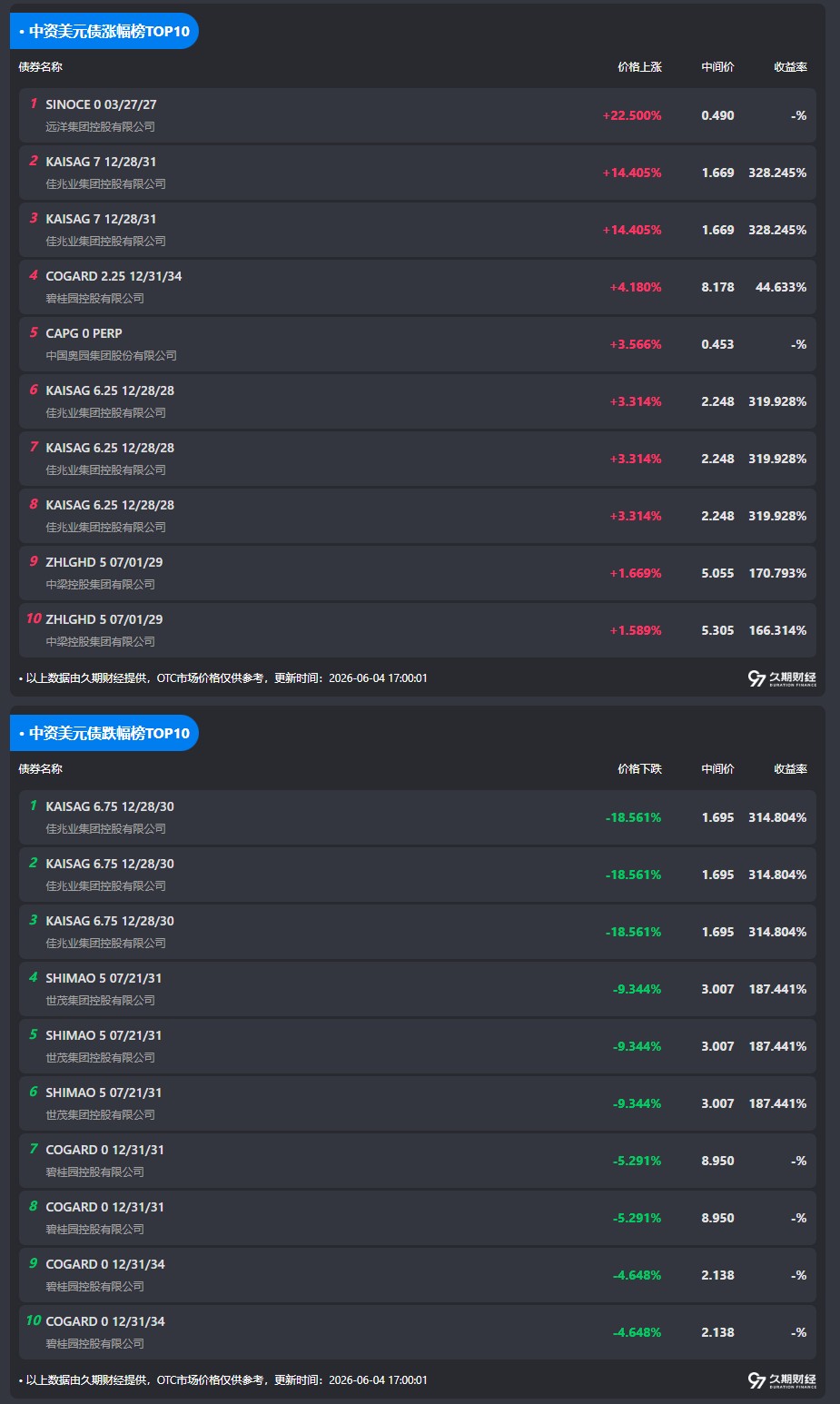Click the +1.589% price change value
The width and height of the screenshot is (840, 1404).
click(636, 630)
